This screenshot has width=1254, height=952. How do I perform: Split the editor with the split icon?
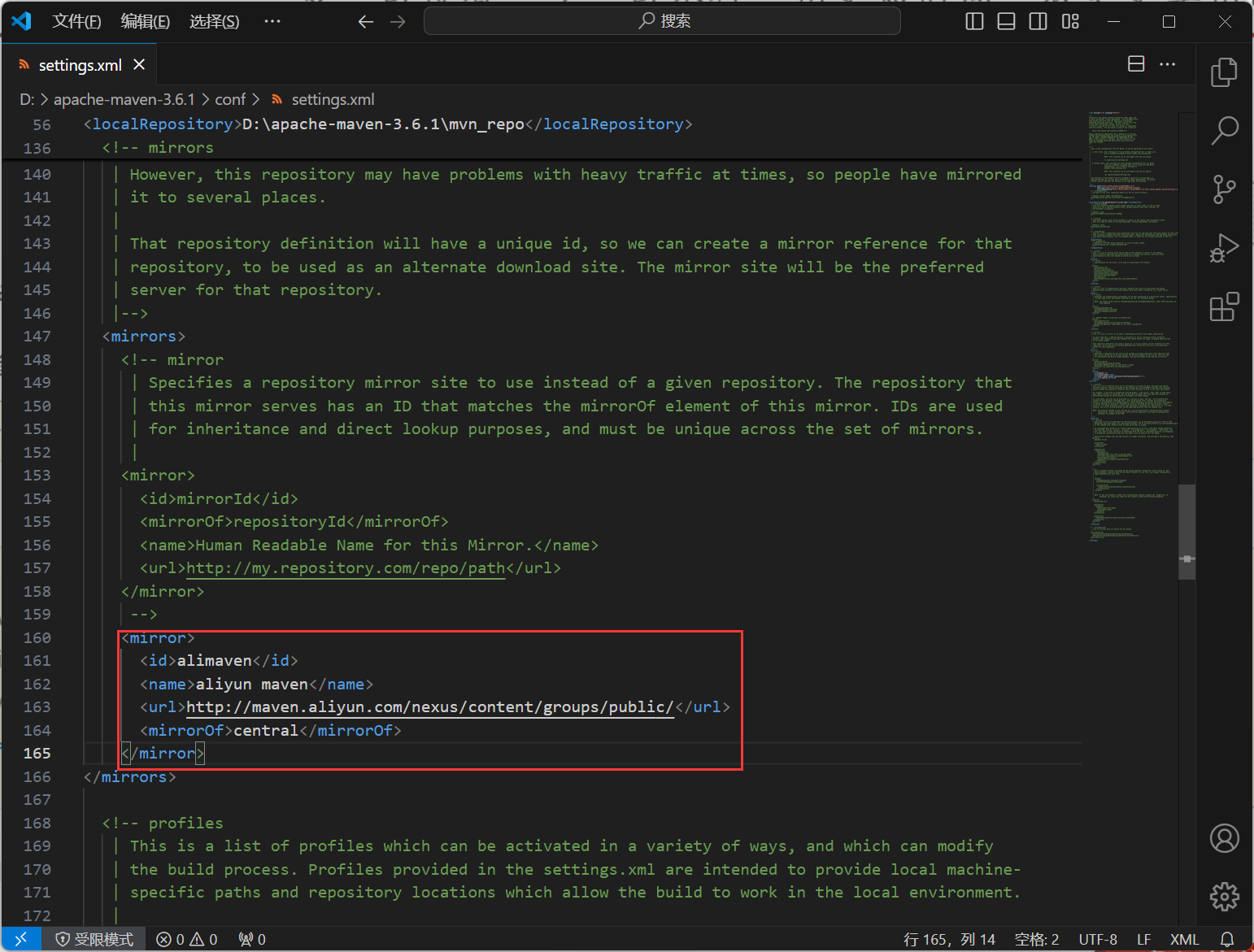(1136, 64)
